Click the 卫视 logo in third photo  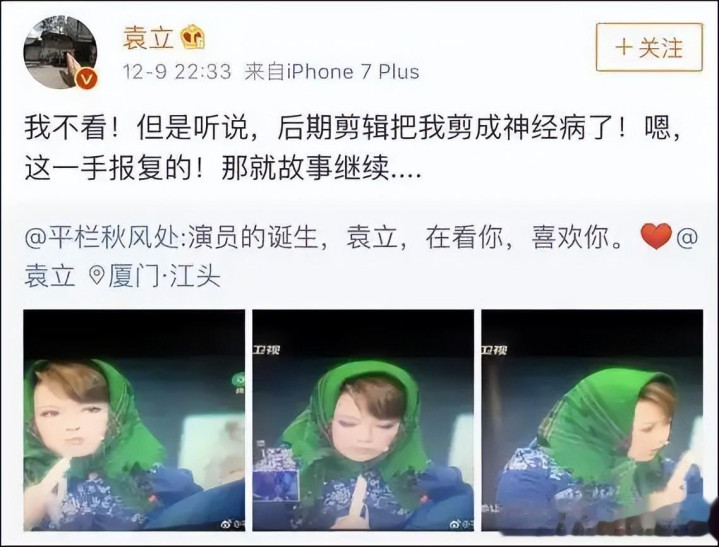(495, 350)
